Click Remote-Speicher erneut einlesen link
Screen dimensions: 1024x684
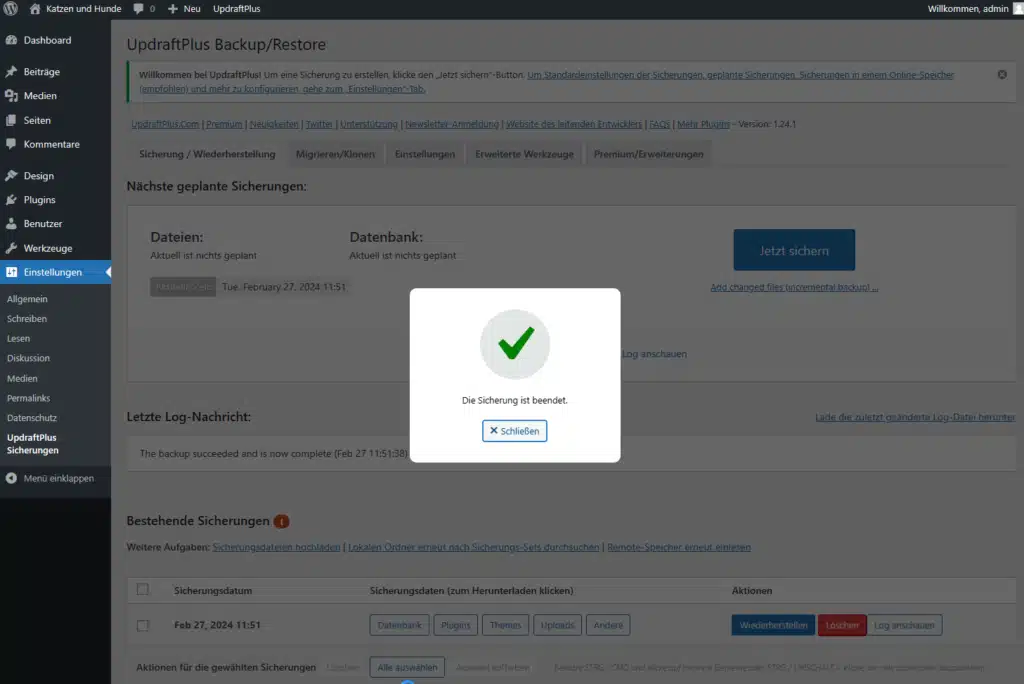679,547
